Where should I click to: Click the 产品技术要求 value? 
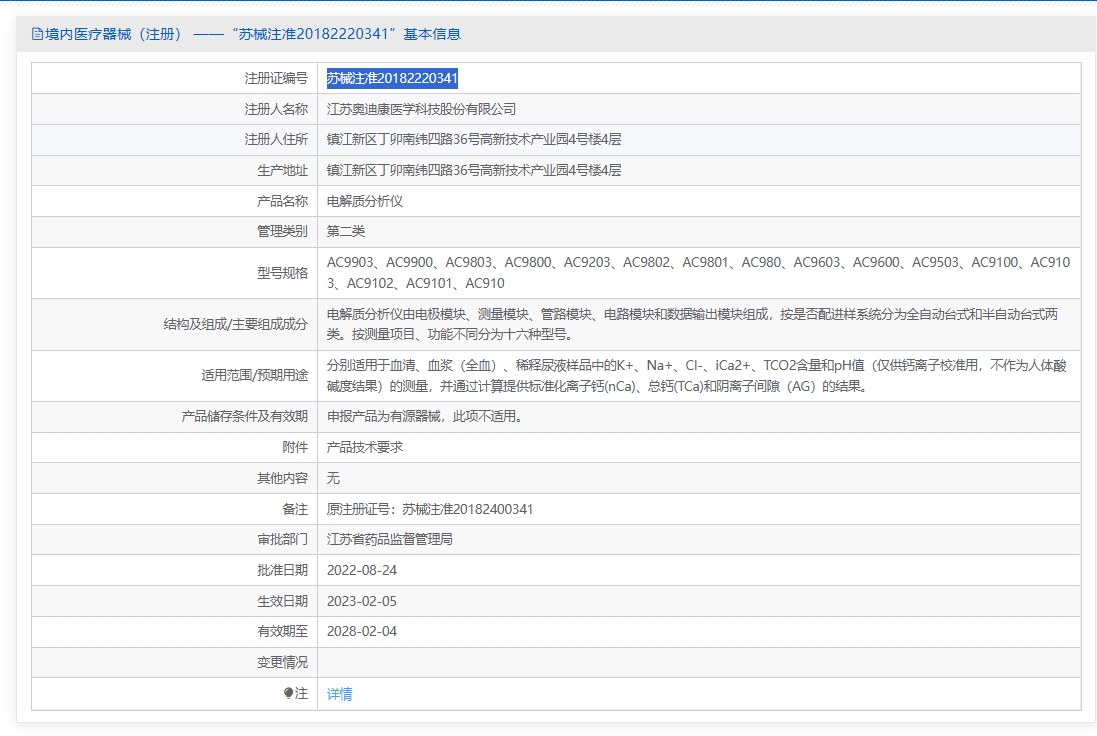pos(365,447)
